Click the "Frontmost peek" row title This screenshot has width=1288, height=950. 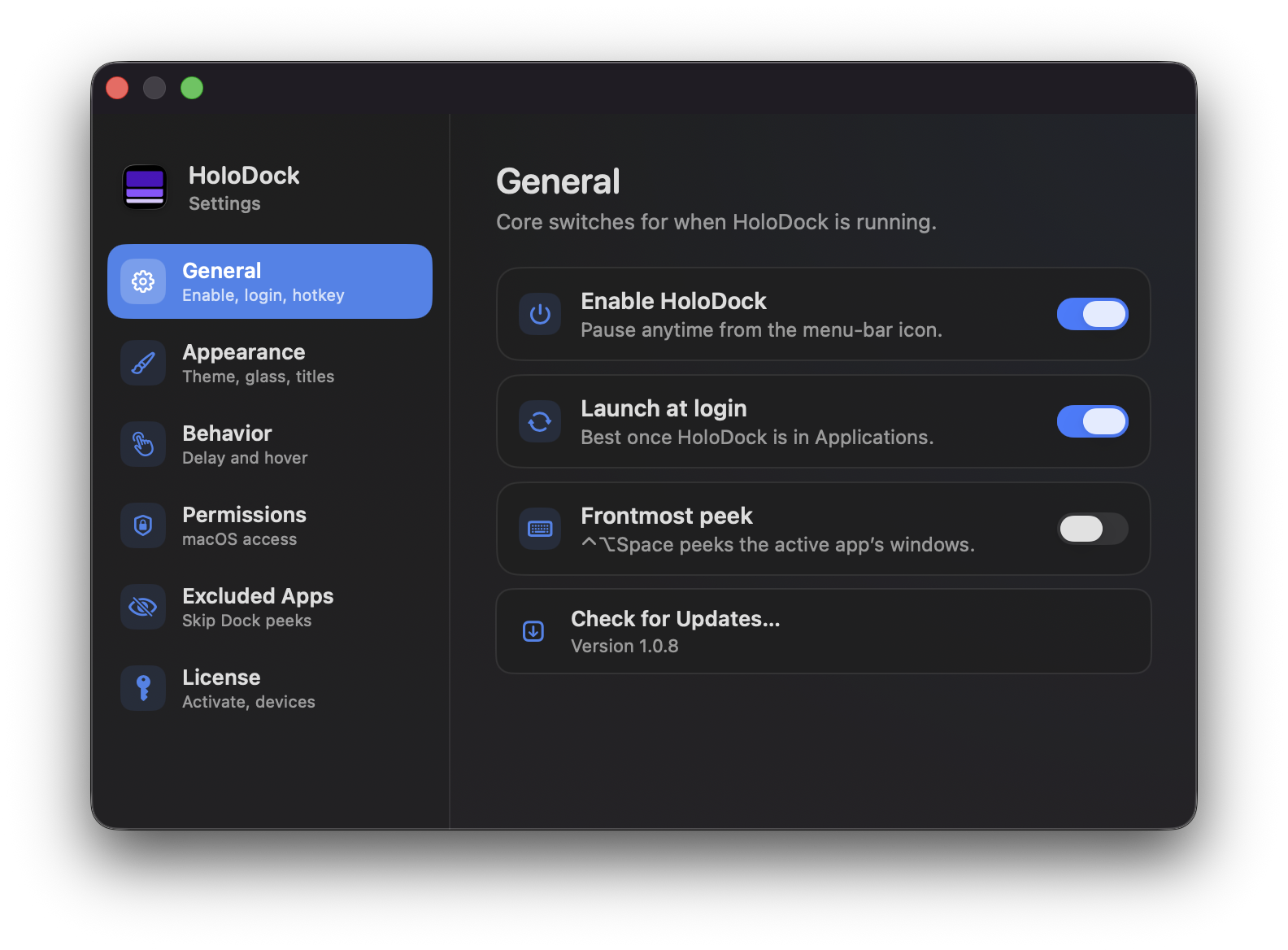coord(667,516)
